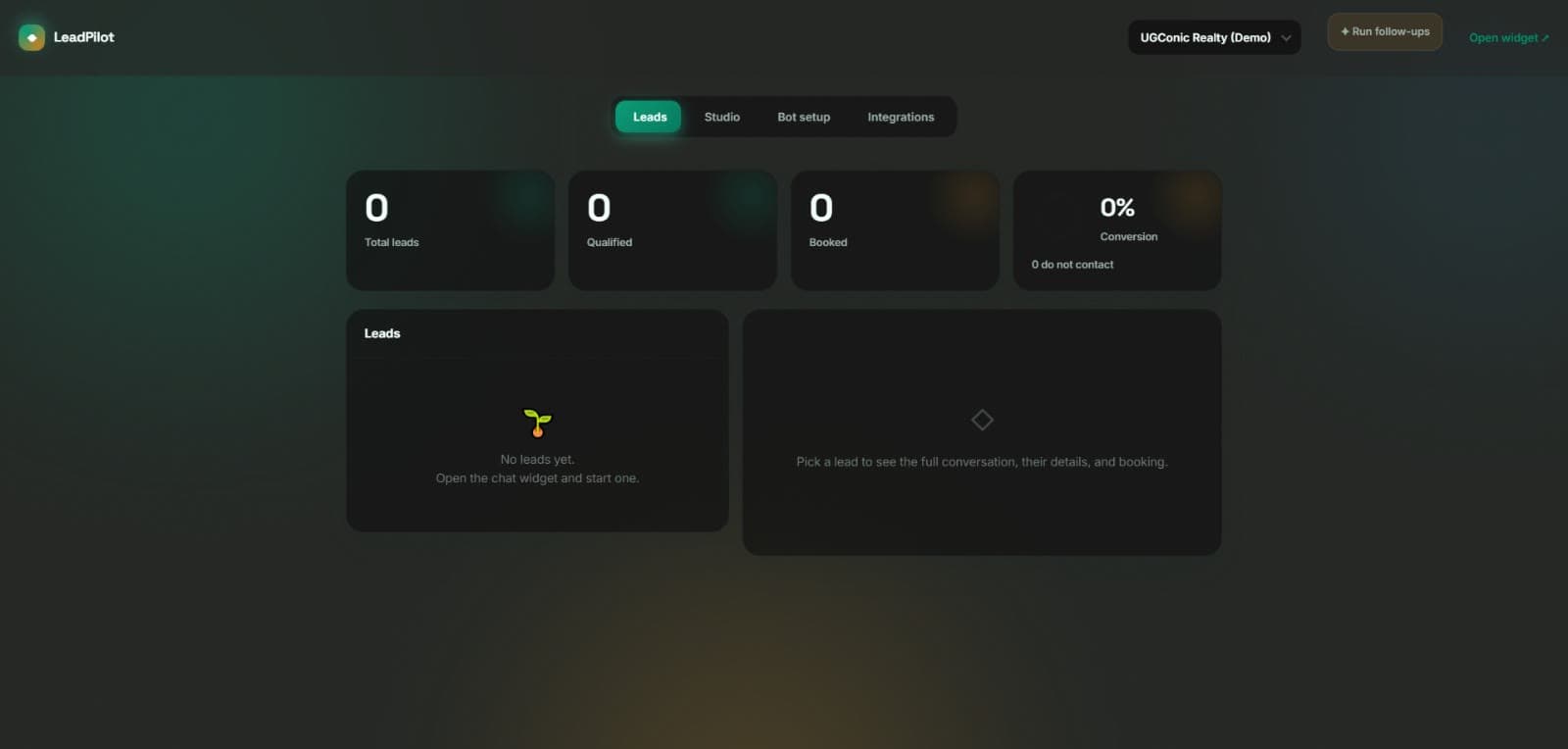Click 'Open the chat widget and start one.' text
Viewport: 1568px width, 749px height.
537,478
